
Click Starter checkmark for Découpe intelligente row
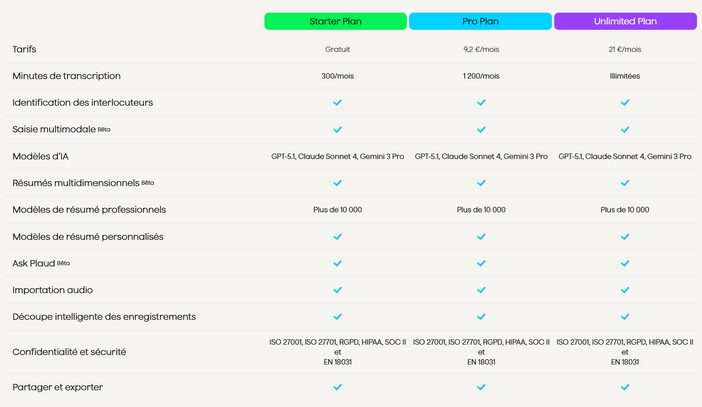pos(337,317)
